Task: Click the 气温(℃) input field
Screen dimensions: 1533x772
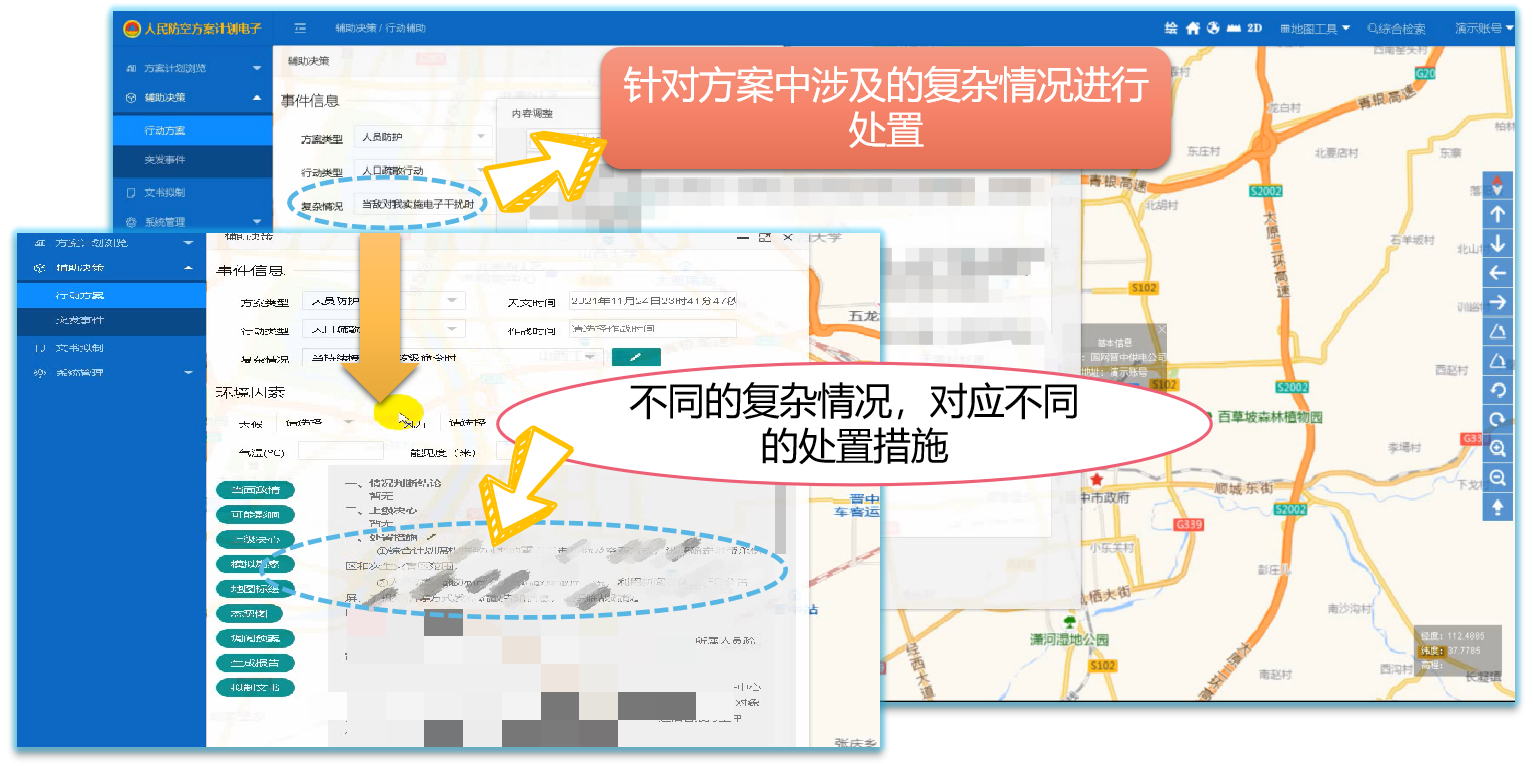Action: coord(340,451)
